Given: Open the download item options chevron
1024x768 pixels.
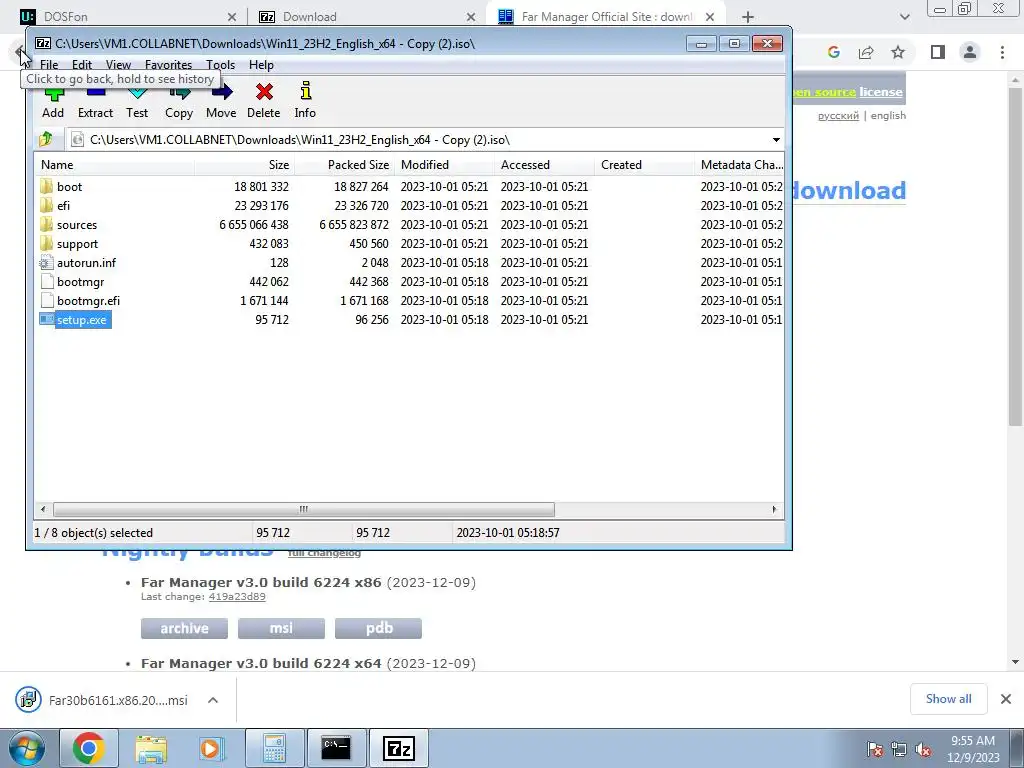Looking at the screenshot, I should click(x=213, y=700).
